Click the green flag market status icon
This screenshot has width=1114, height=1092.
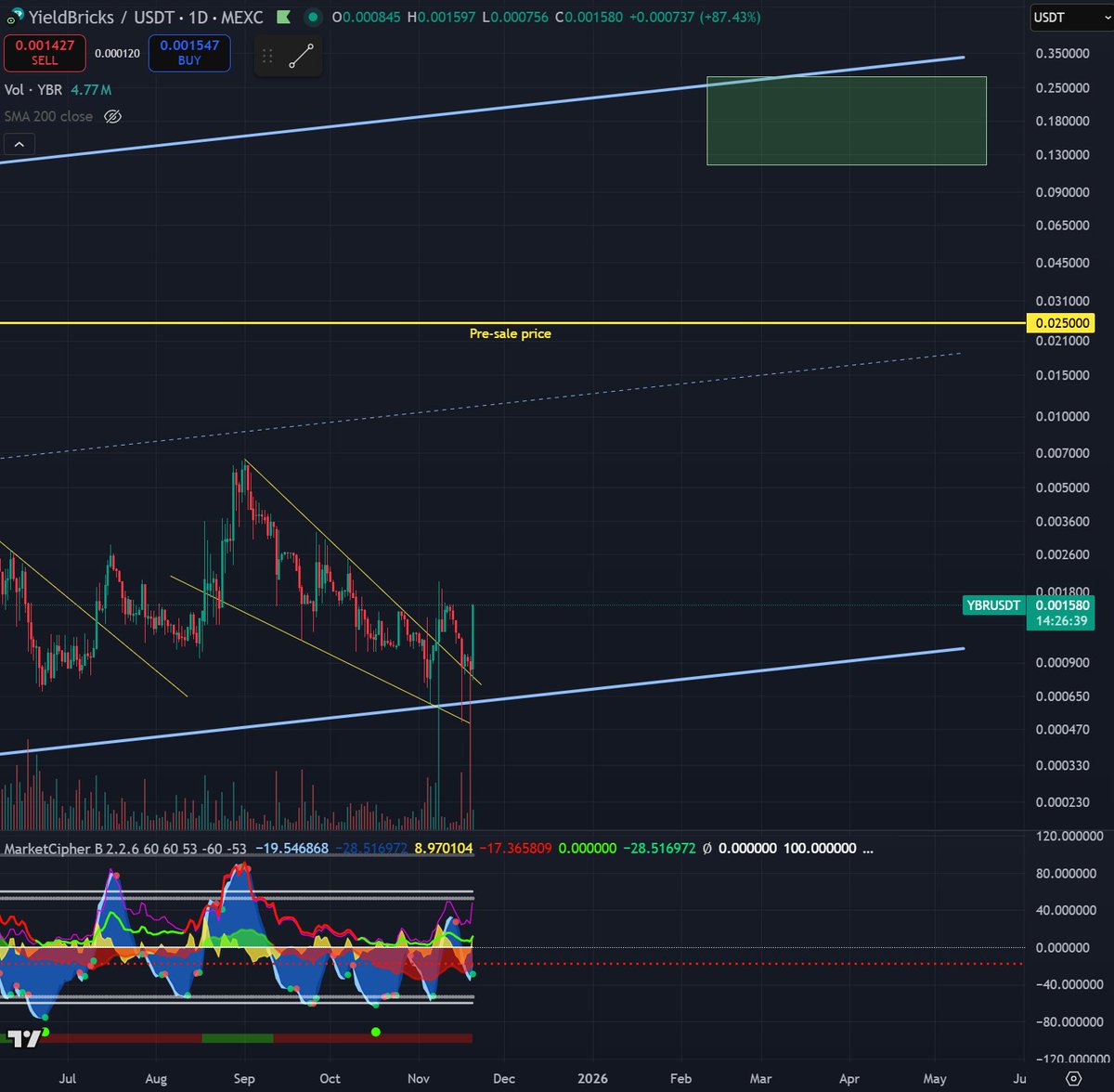tap(284, 17)
